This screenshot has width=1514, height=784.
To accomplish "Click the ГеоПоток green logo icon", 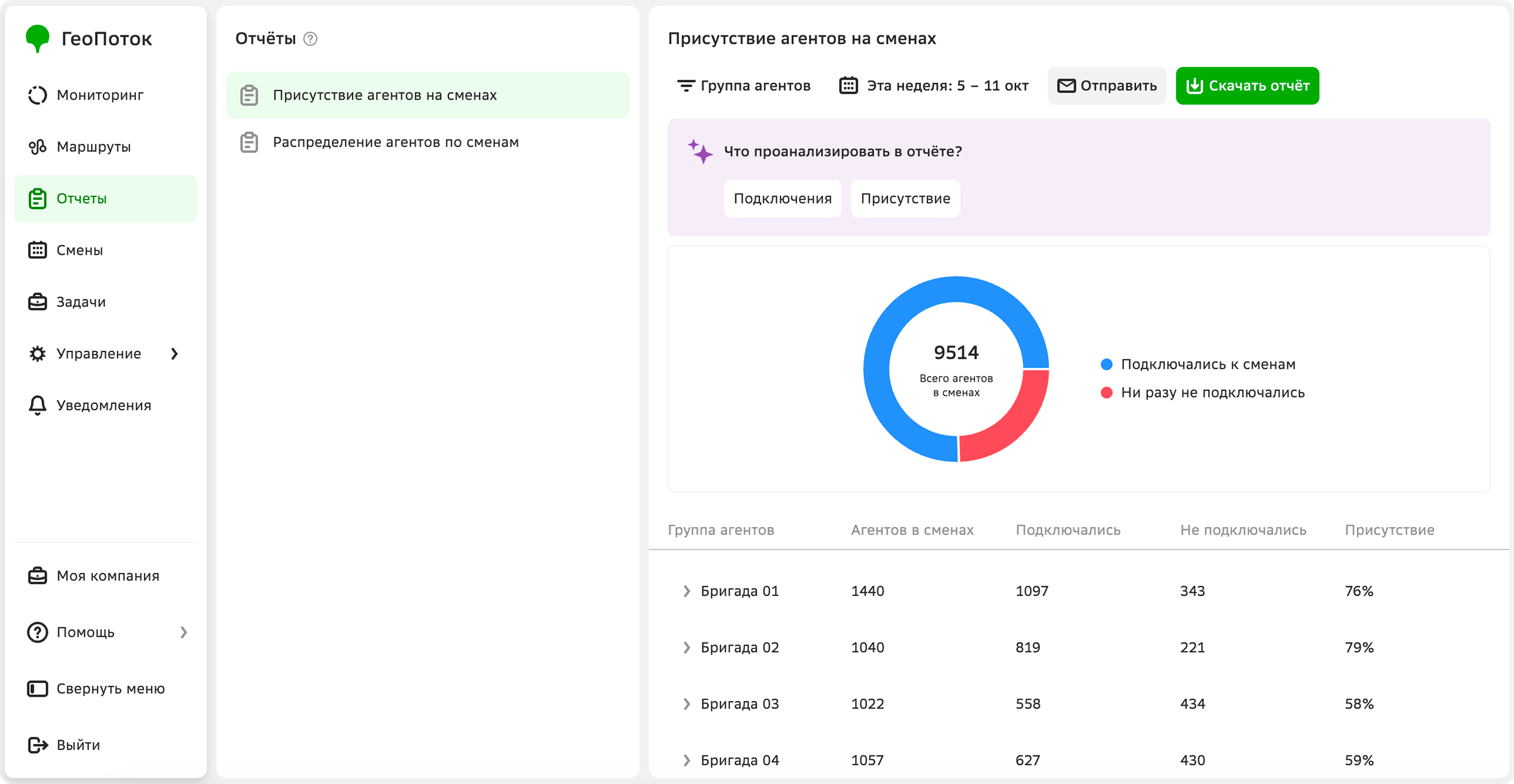I will [x=38, y=38].
